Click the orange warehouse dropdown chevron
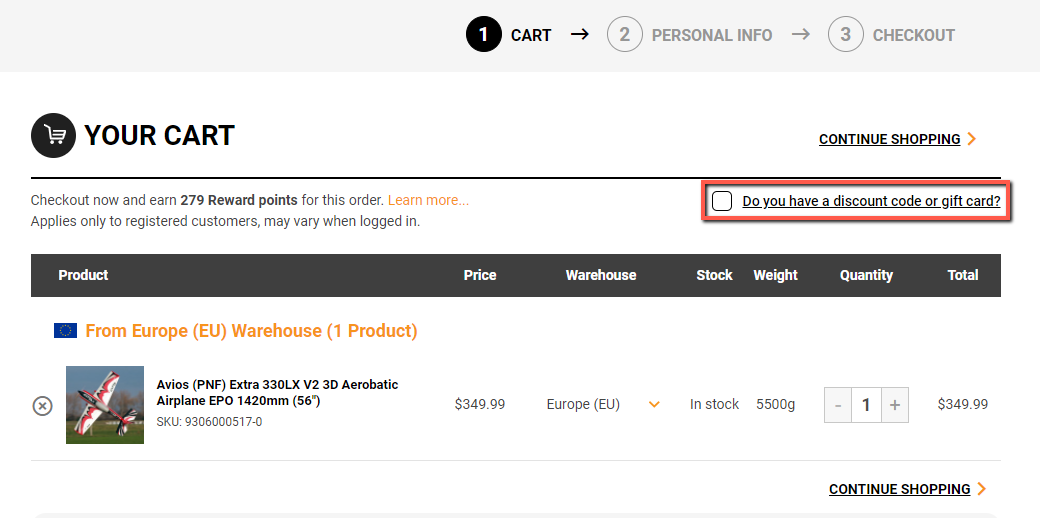The height and width of the screenshot is (518, 1040). 654,405
